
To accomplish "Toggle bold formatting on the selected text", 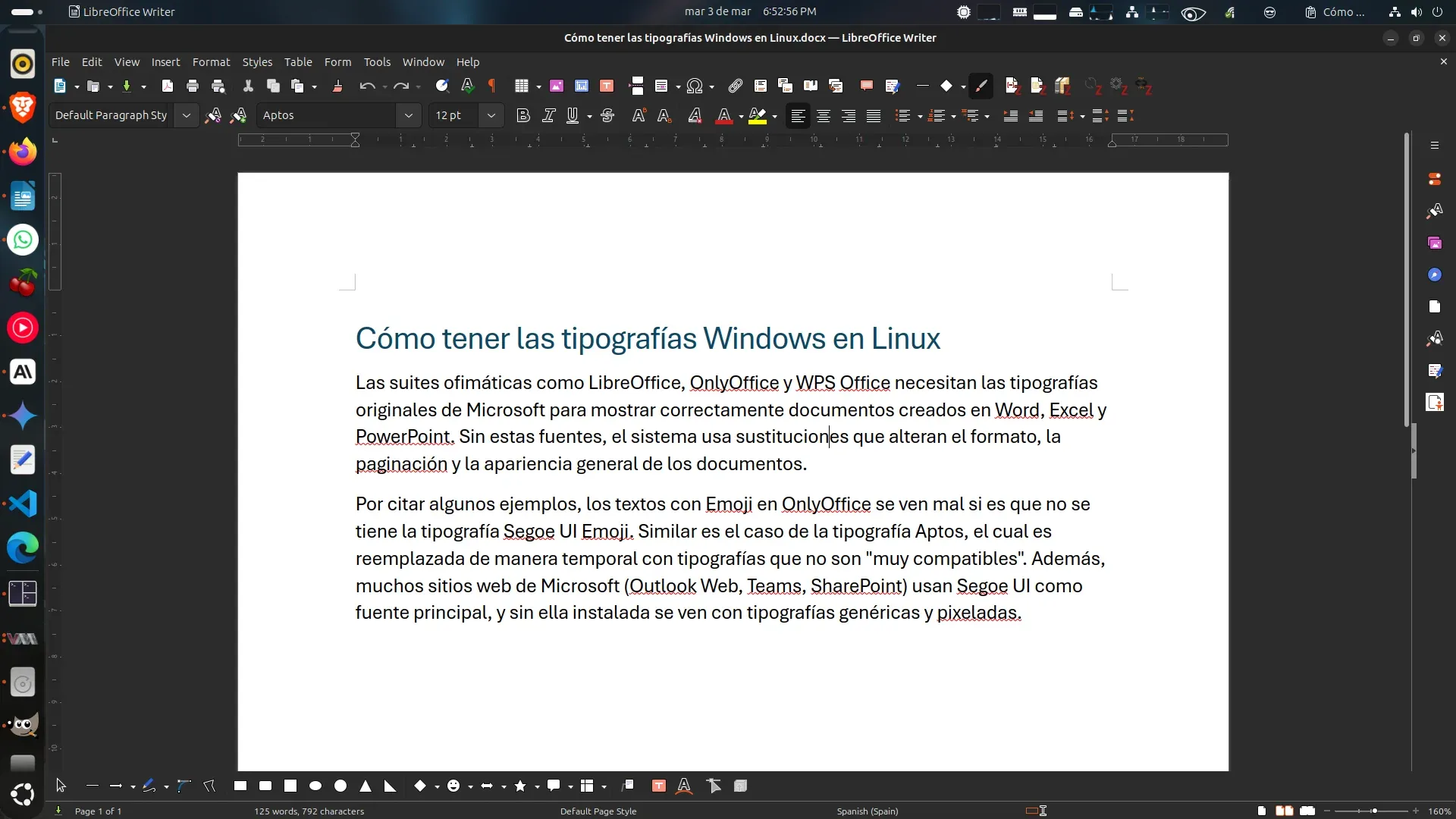I will (523, 115).
